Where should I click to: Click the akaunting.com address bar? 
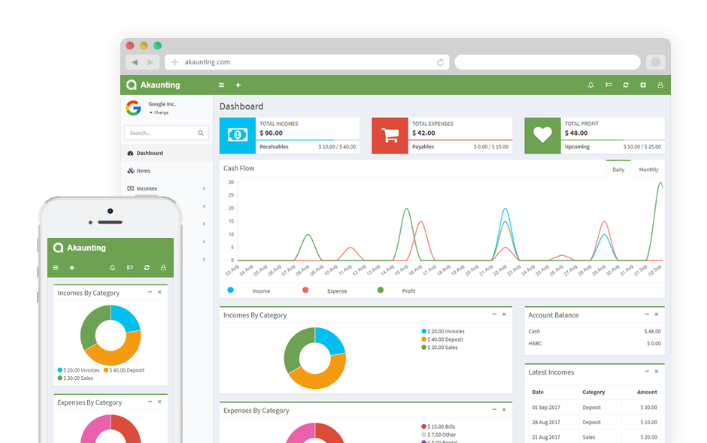(307, 62)
